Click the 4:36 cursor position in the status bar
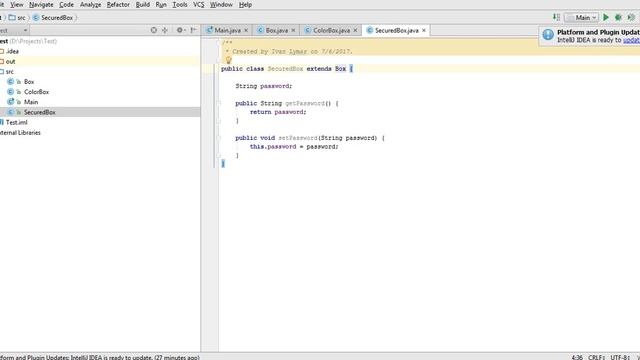This screenshot has height=360, width=640. tap(577, 357)
